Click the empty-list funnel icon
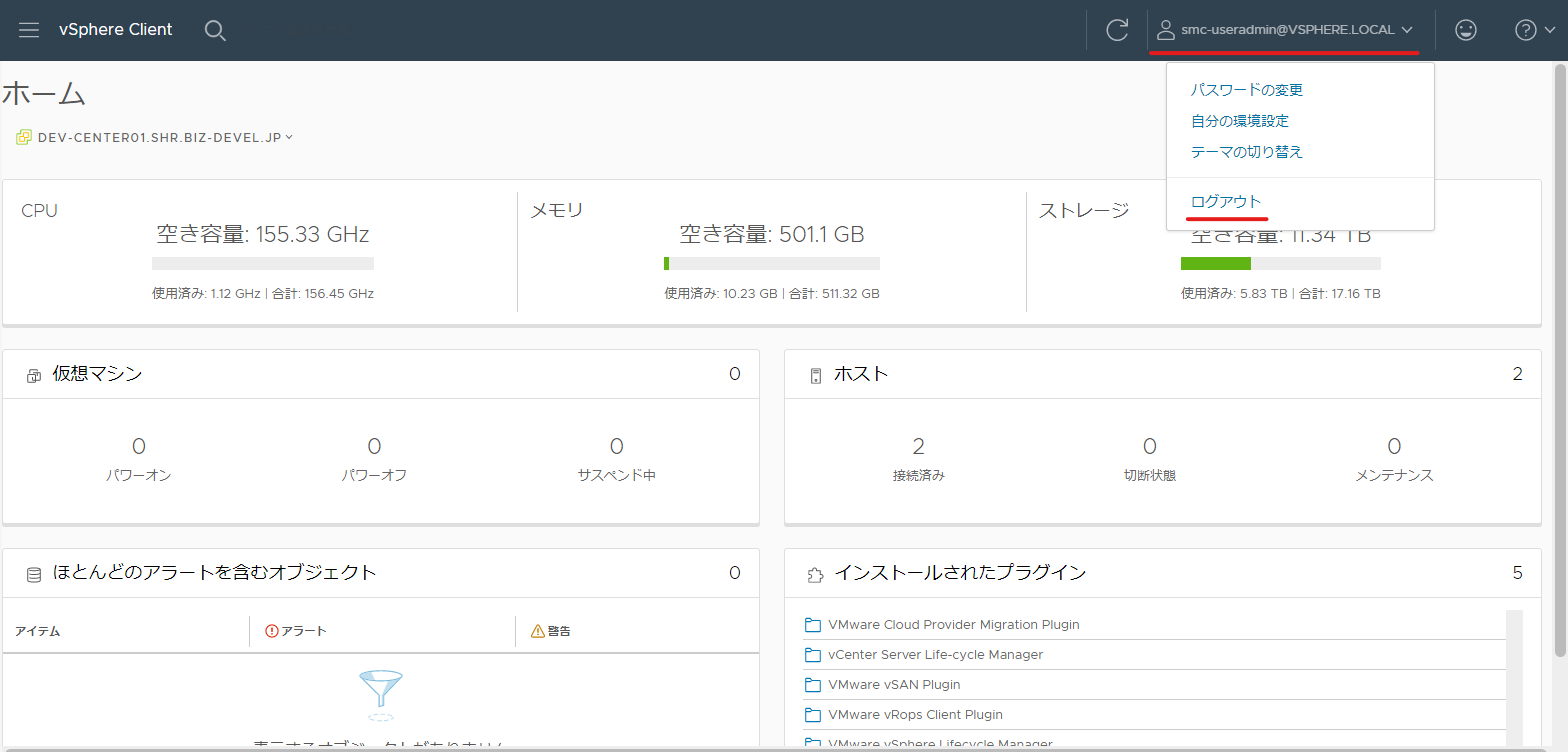The image size is (1568, 752). click(x=380, y=696)
